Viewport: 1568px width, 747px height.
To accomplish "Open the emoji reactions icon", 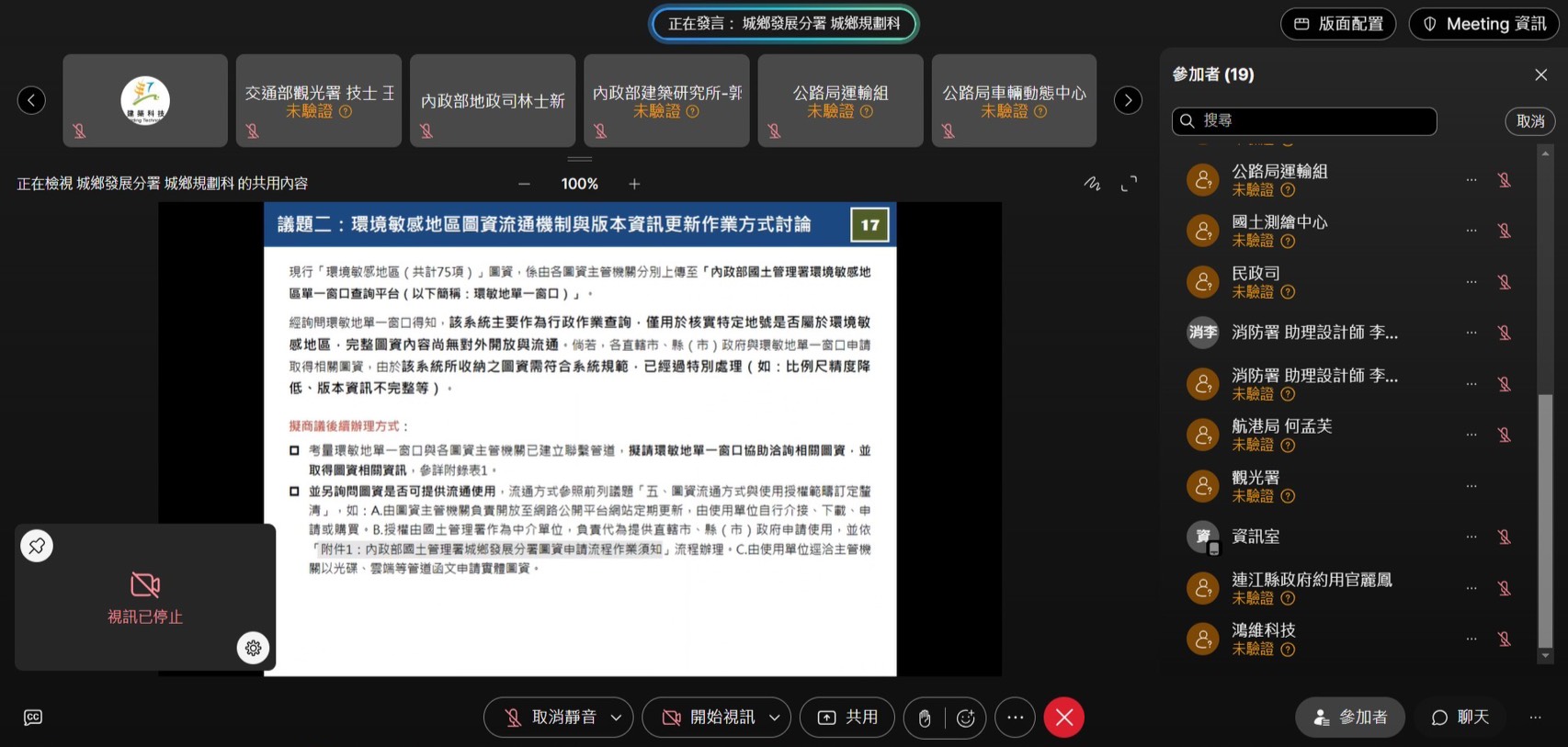I will 965,718.
